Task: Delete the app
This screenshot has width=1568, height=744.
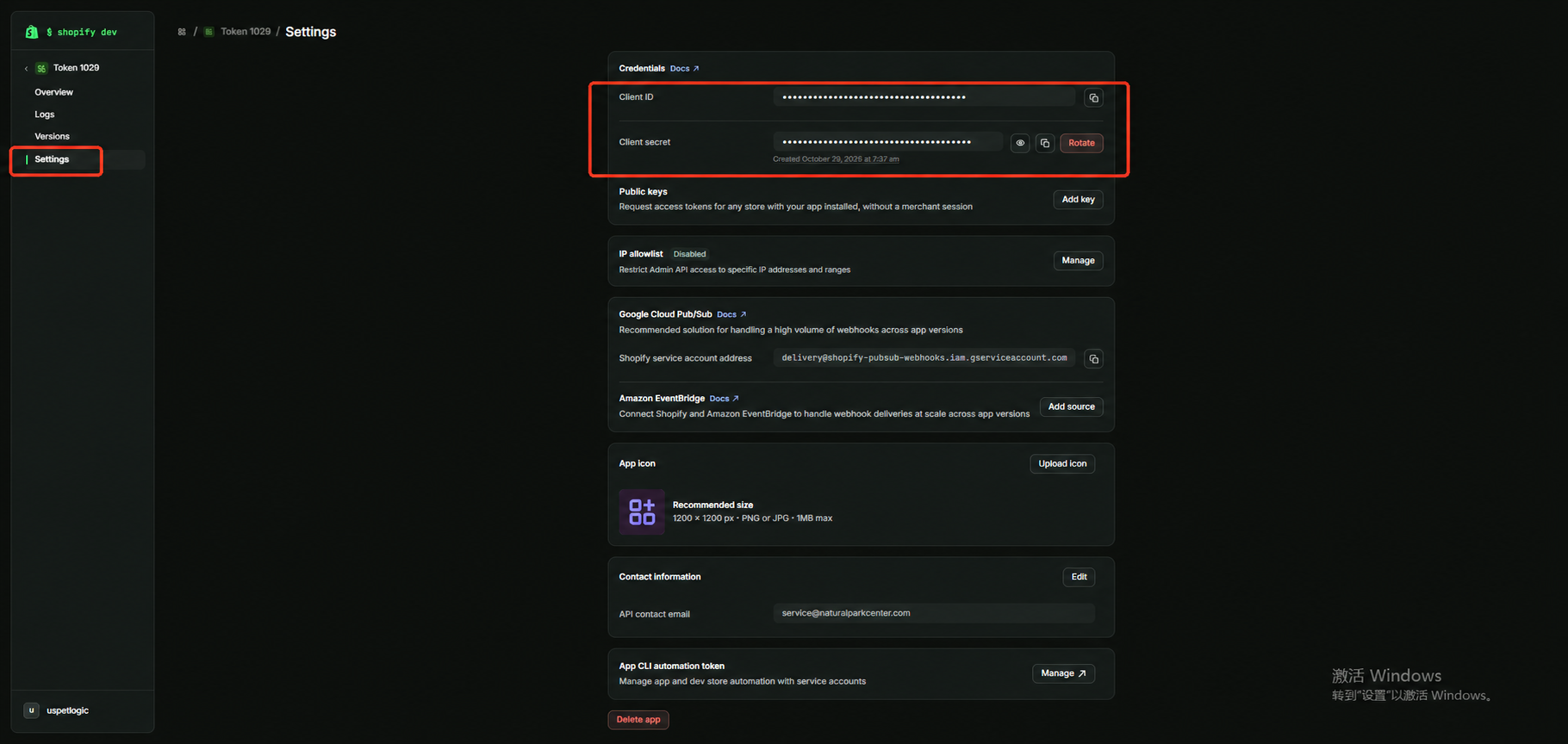Action: tap(638, 720)
